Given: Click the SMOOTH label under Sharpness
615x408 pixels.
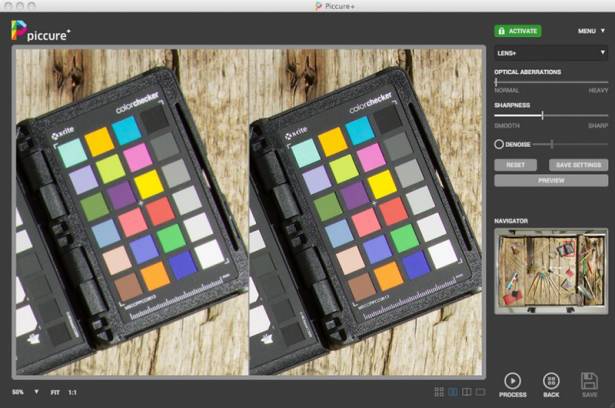Looking at the screenshot, I should pyautogui.click(x=507, y=126).
